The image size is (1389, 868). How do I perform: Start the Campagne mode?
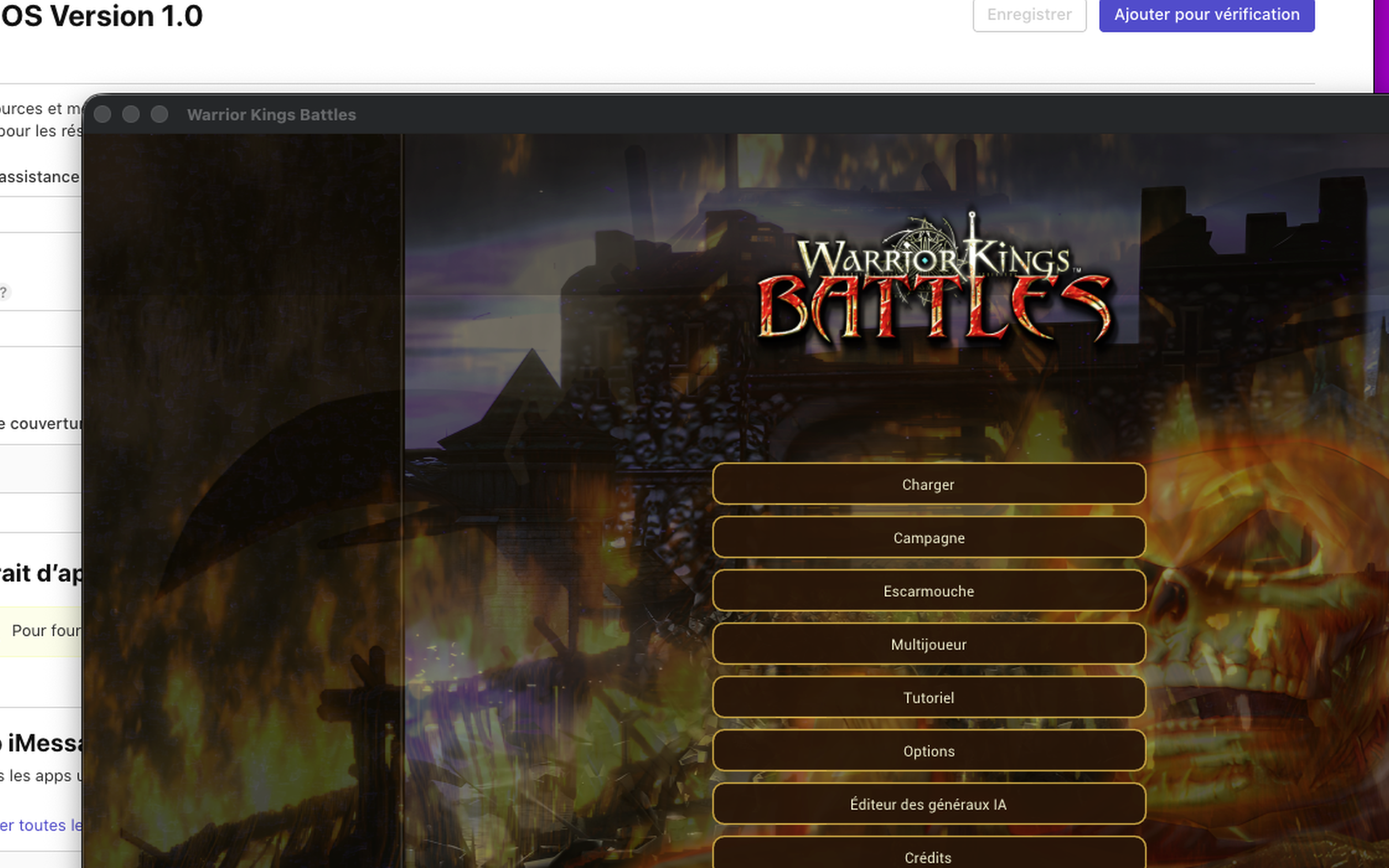(929, 537)
